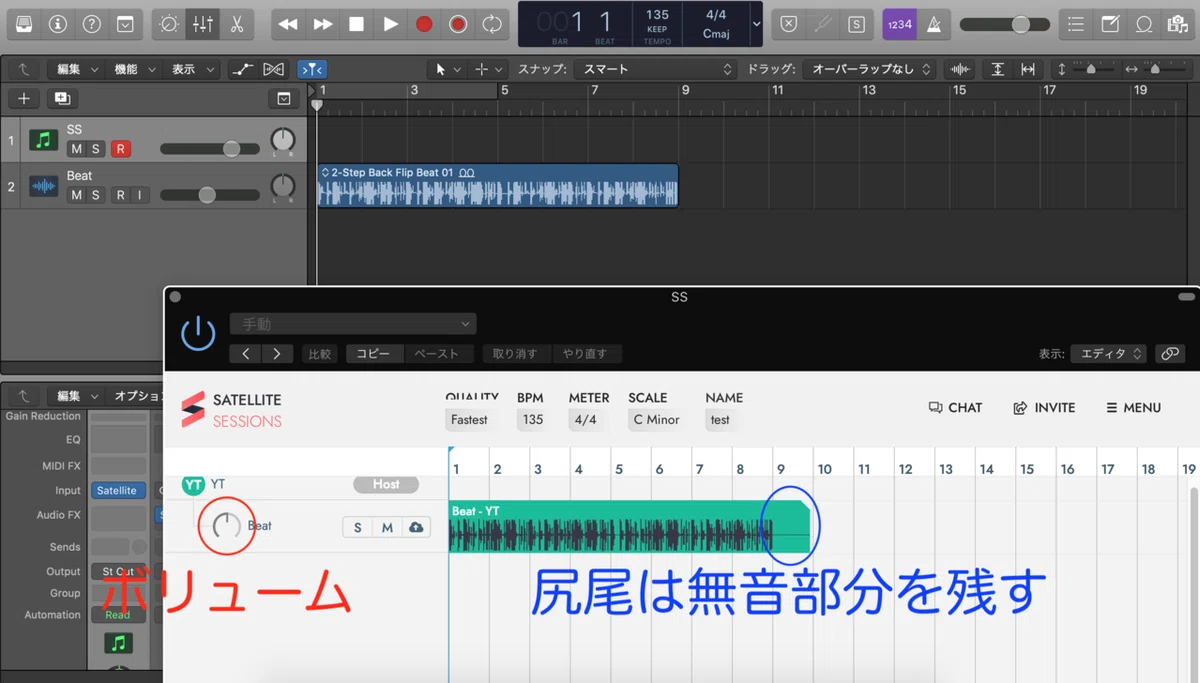Viewport: 1200px width, 683px height.
Task: Click the plugin link chain icon
Action: (x=1169, y=354)
